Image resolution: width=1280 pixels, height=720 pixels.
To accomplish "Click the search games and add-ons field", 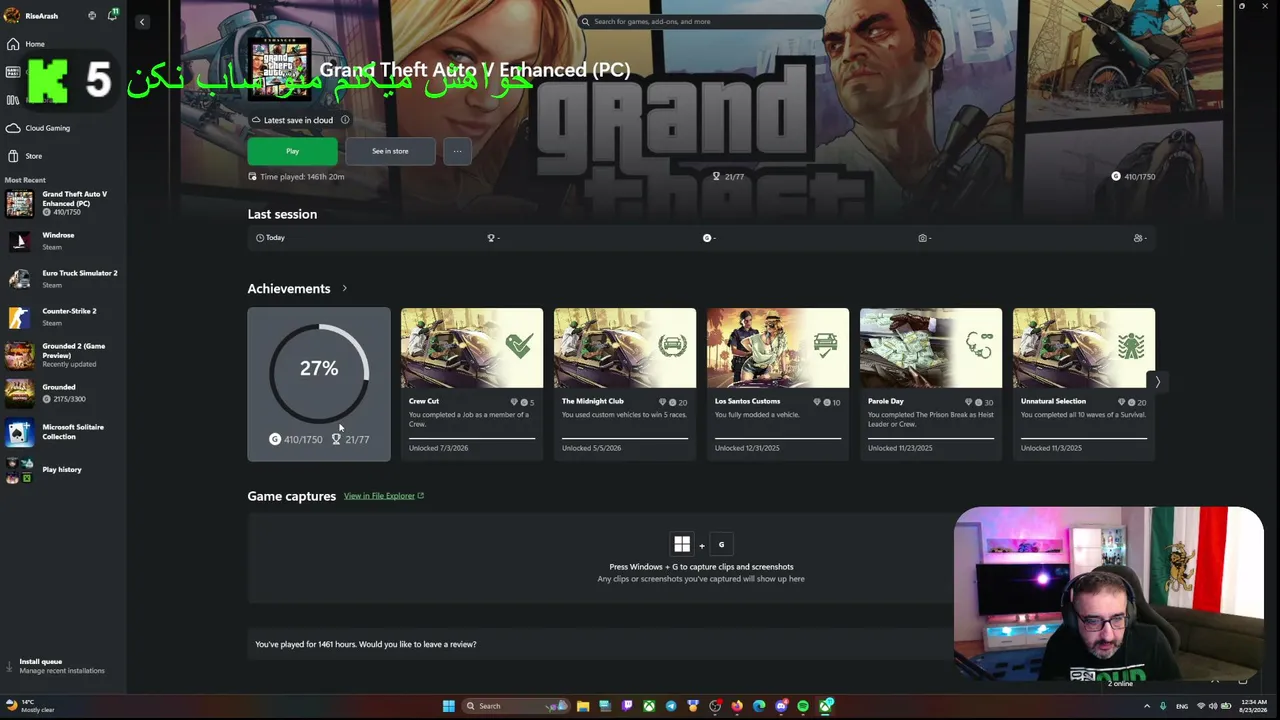I will (702, 21).
